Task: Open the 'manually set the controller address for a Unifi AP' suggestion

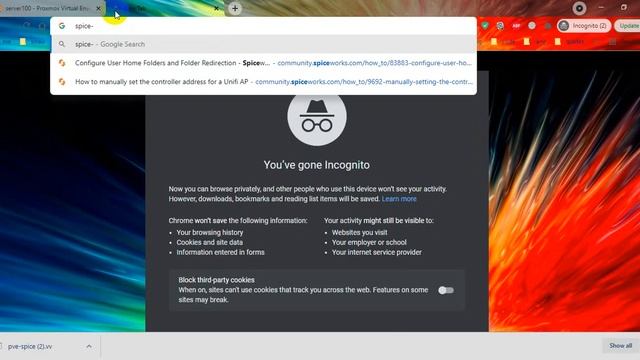Action: tap(263, 82)
